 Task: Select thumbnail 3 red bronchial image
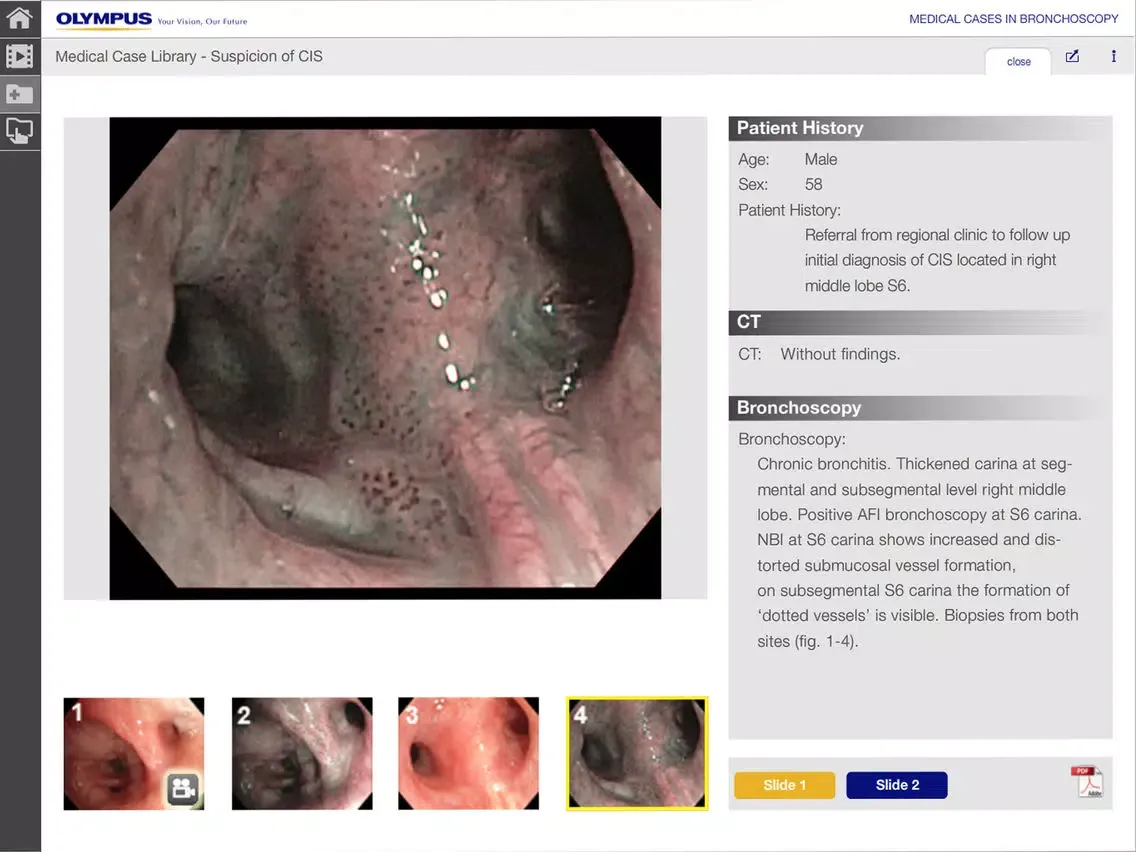[469, 753]
